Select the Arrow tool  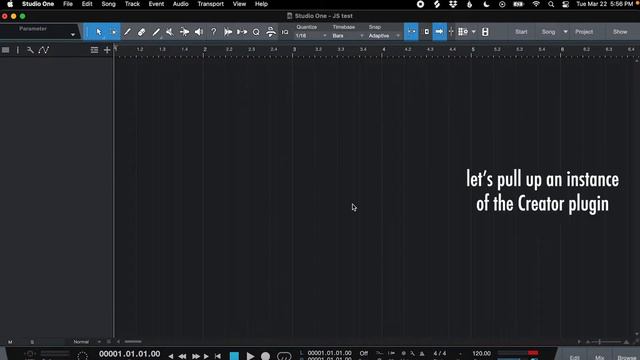[x=98, y=32]
